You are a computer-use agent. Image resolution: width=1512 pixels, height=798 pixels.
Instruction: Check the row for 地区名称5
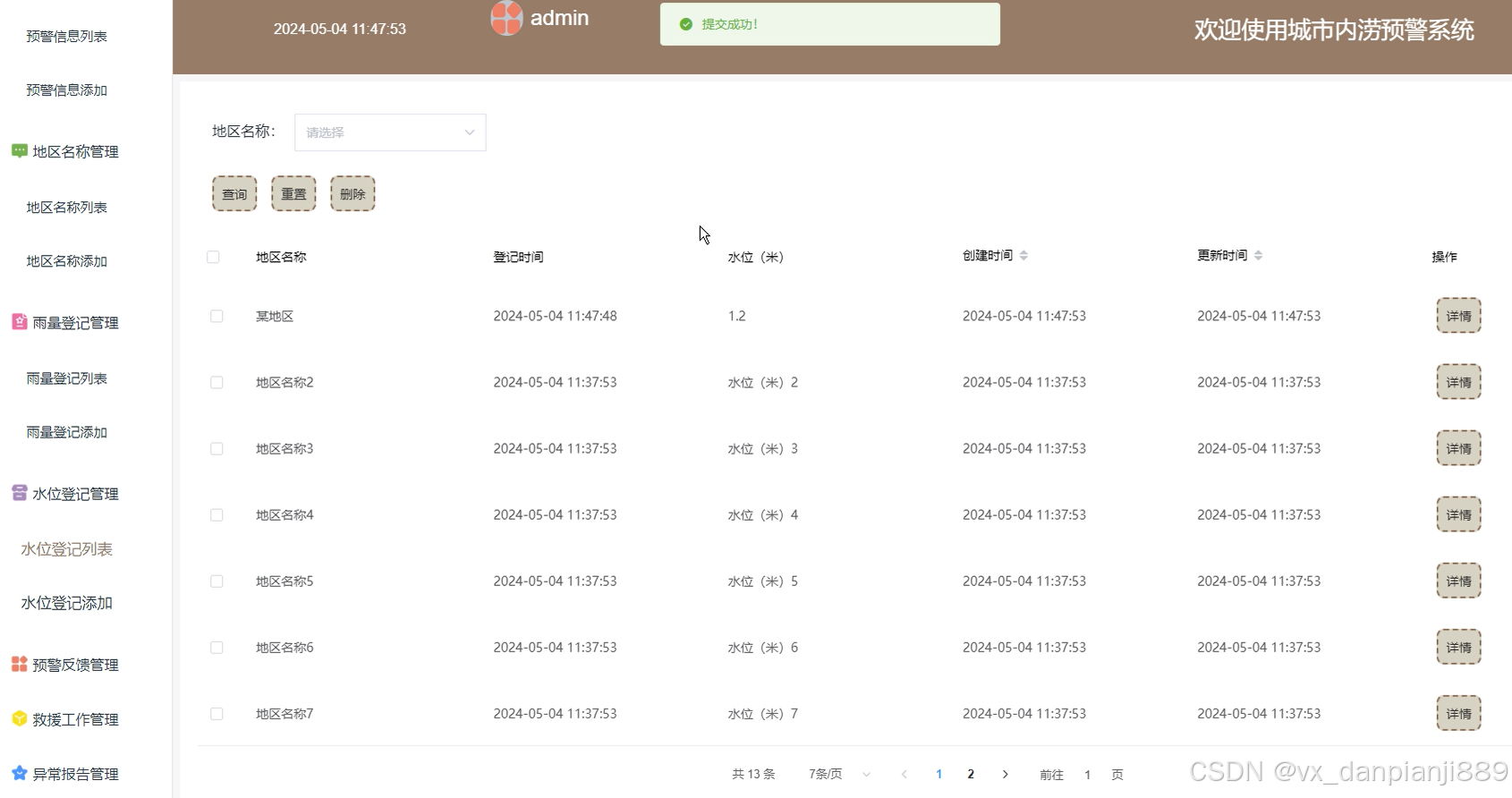[217, 581]
